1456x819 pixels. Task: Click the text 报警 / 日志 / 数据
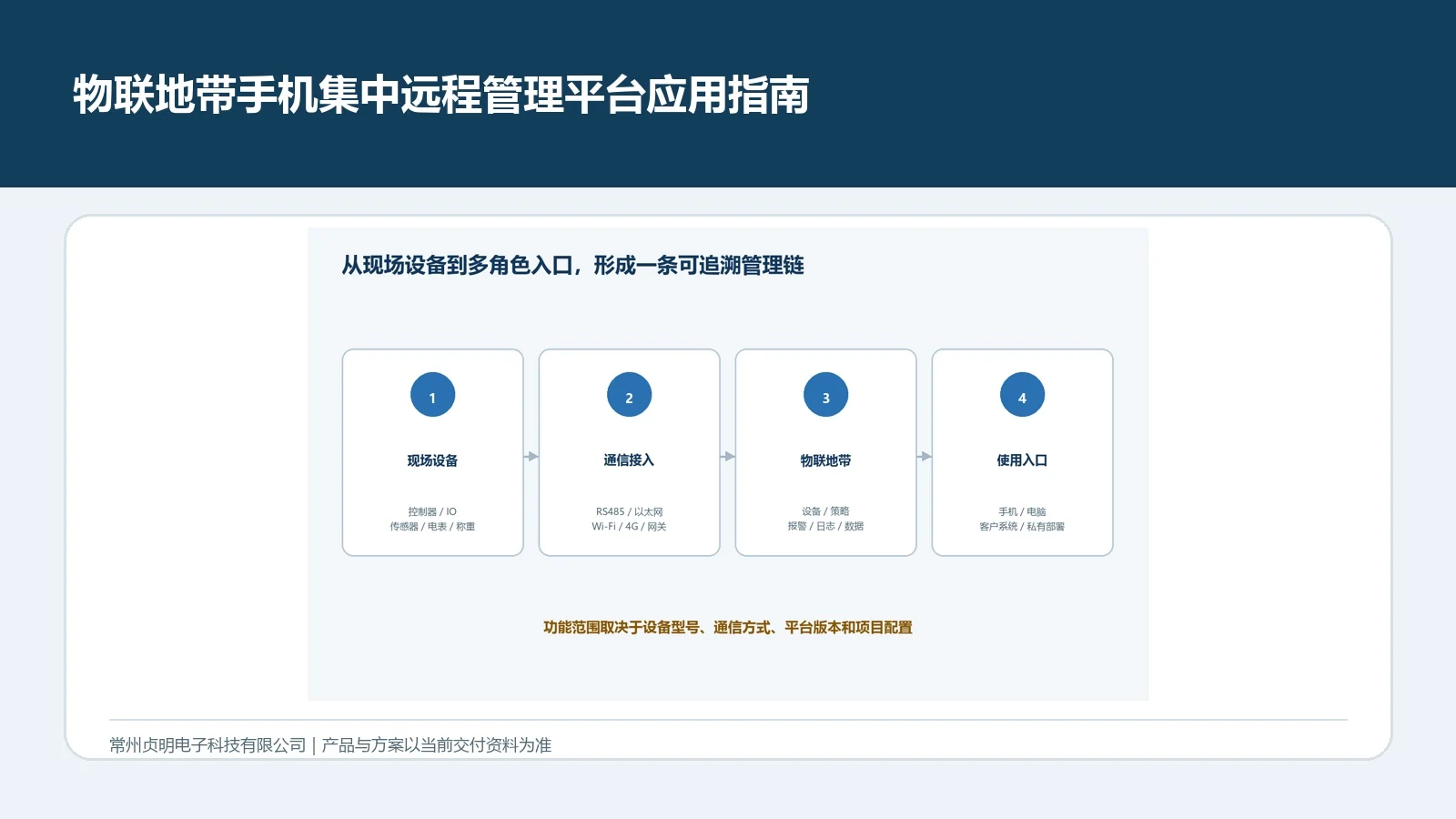pos(825,526)
